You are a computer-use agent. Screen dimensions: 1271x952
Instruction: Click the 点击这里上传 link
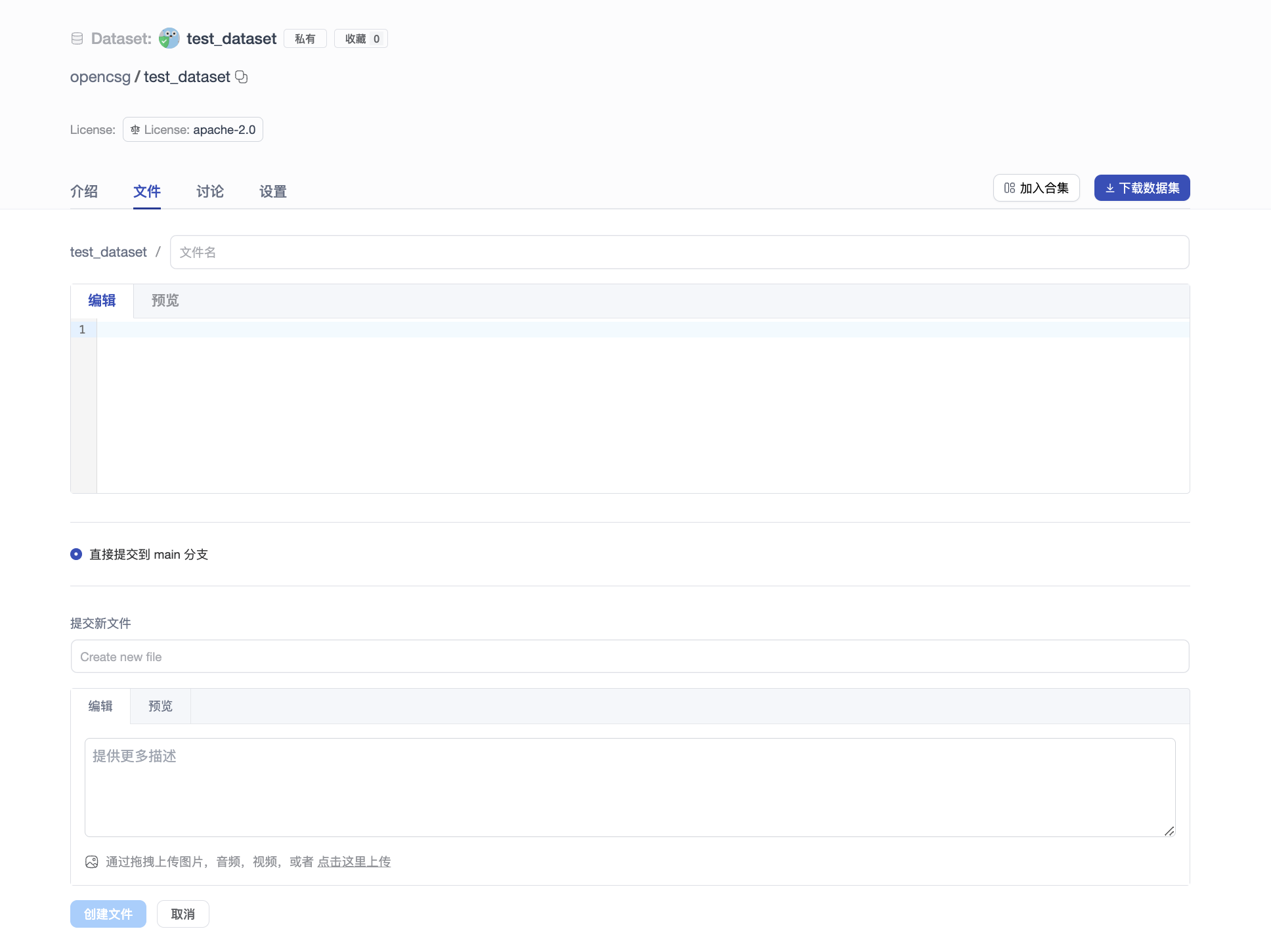click(354, 861)
